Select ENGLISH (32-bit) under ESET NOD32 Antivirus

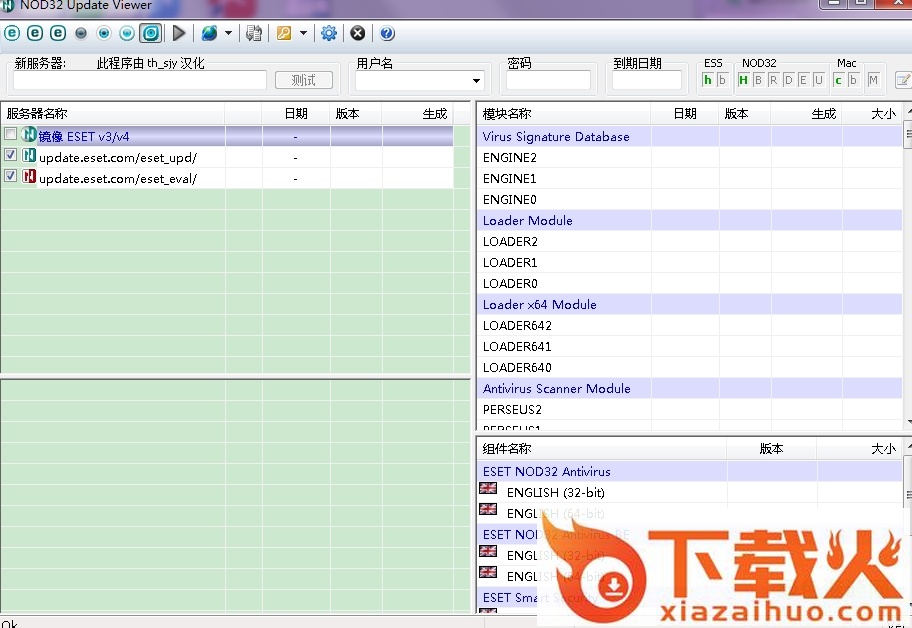tap(689, 492)
